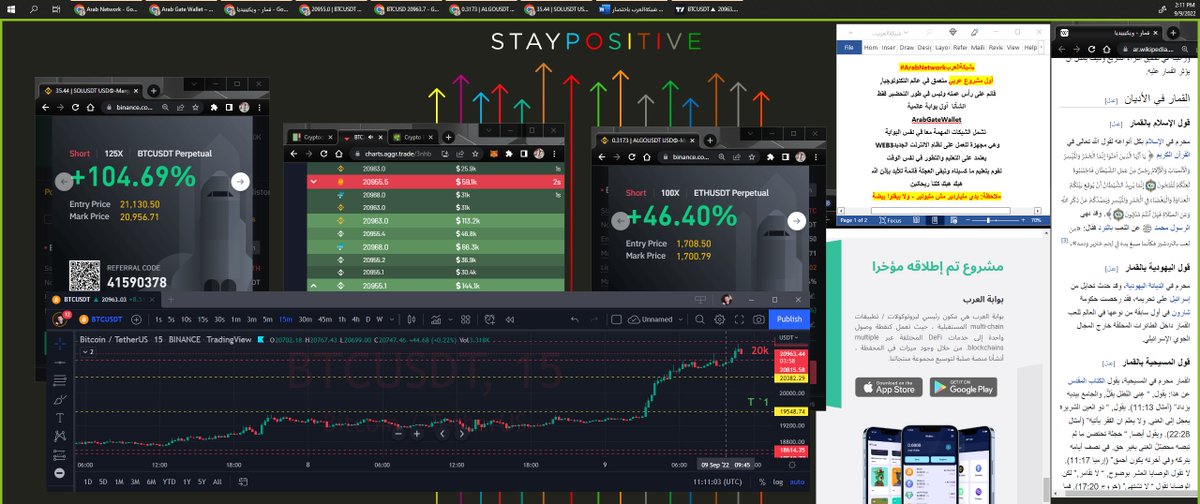The height and width of the screenshot is (504, 1200).
Task: Reload the ALGOUSDT Binance page
Action: (x=632, y=157)
